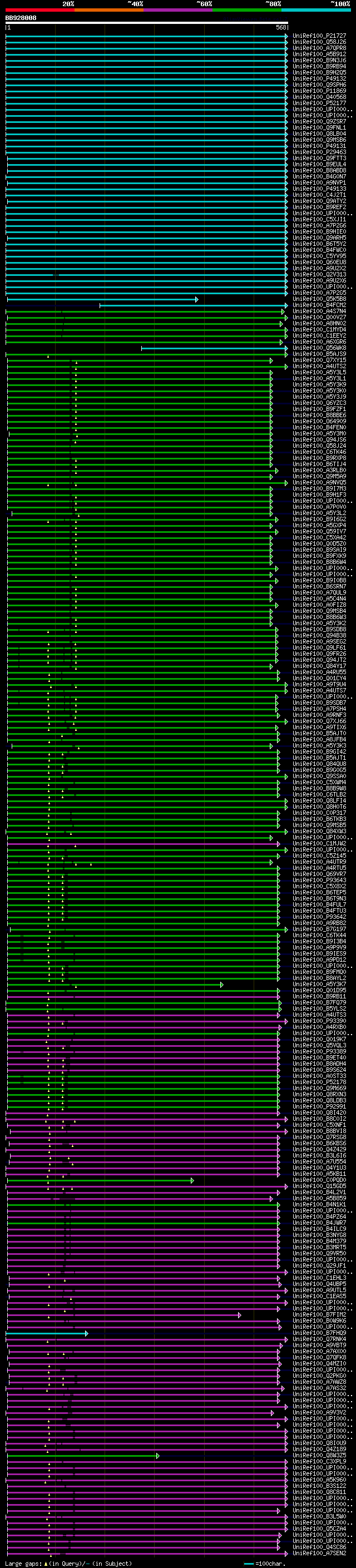Select hit label UniRef100_A4S7N4
This screenshot has width=356, height=1568.
pos(319,311)
